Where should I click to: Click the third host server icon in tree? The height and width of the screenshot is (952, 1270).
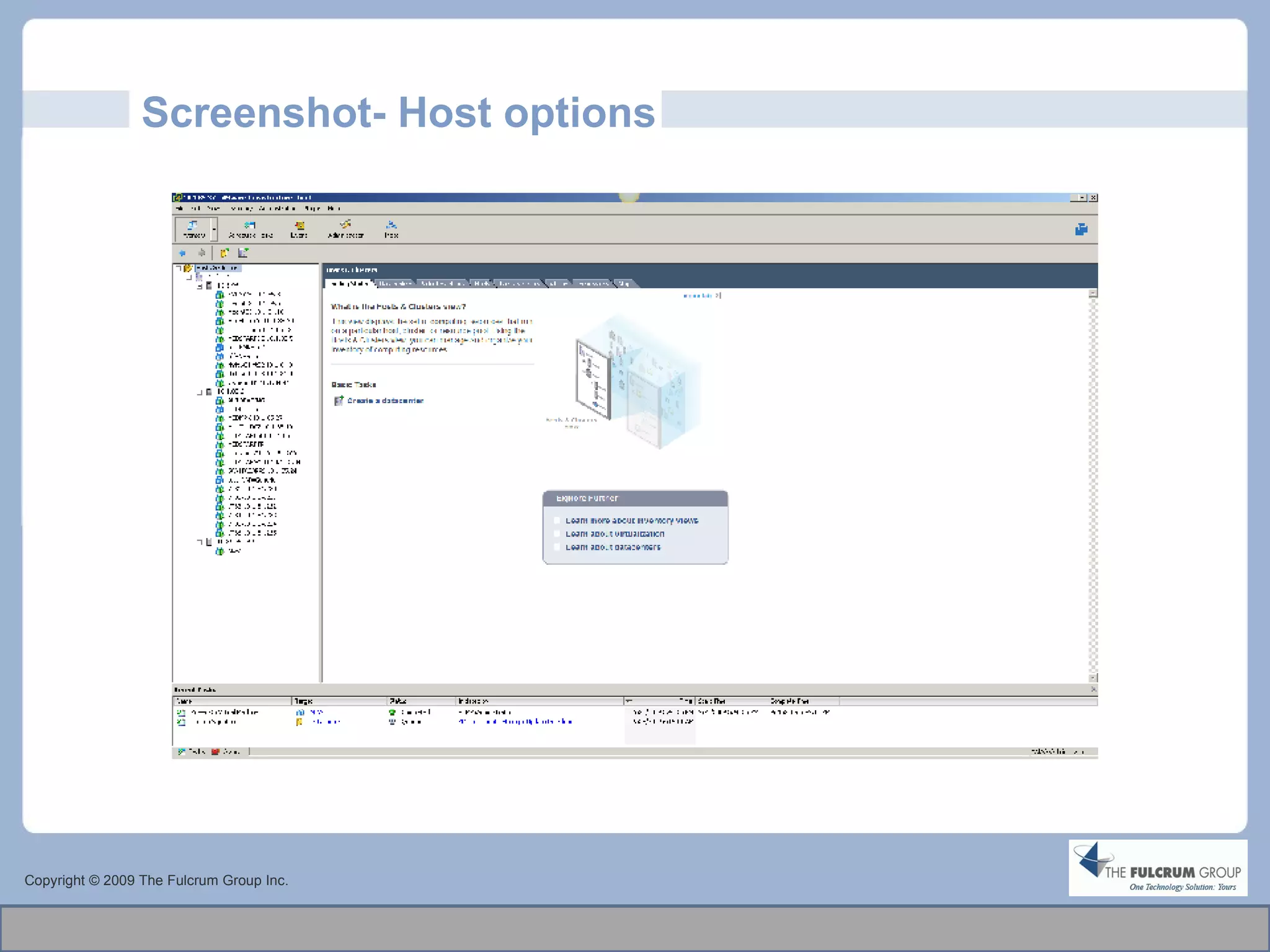[x=209, y=542]
